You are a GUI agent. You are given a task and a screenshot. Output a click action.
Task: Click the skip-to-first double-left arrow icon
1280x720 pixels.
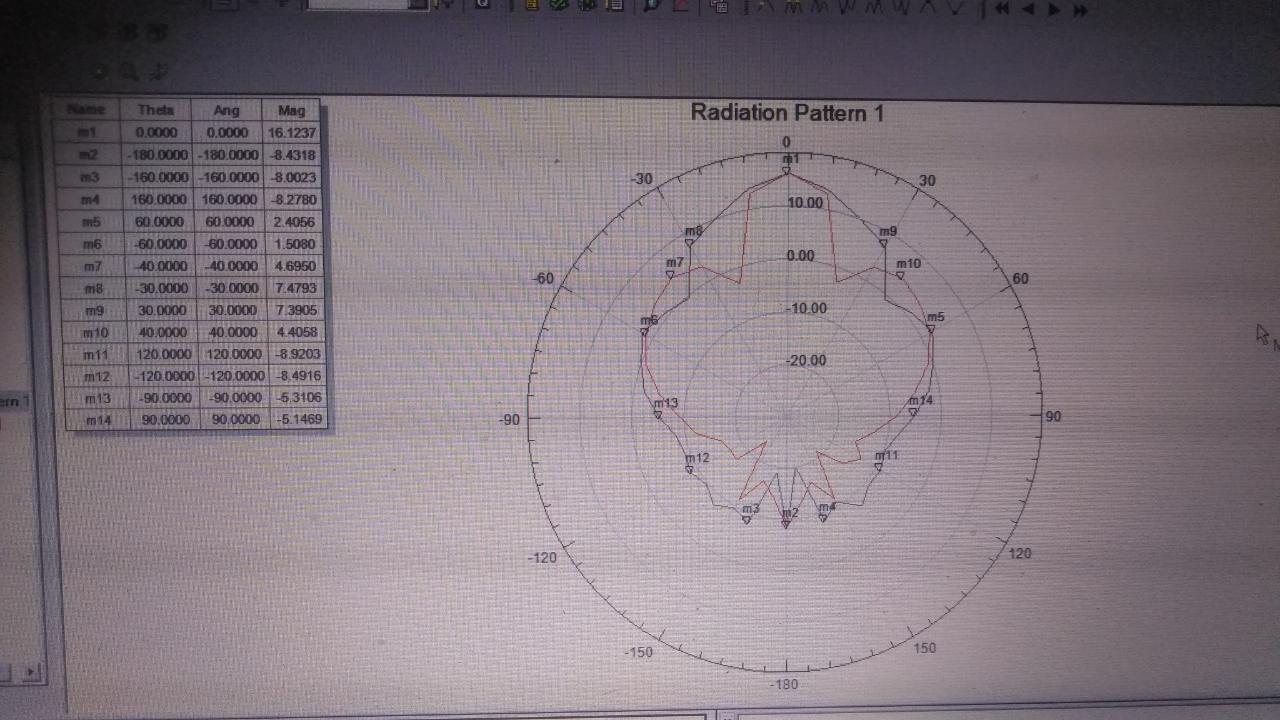pos(1002,8)
